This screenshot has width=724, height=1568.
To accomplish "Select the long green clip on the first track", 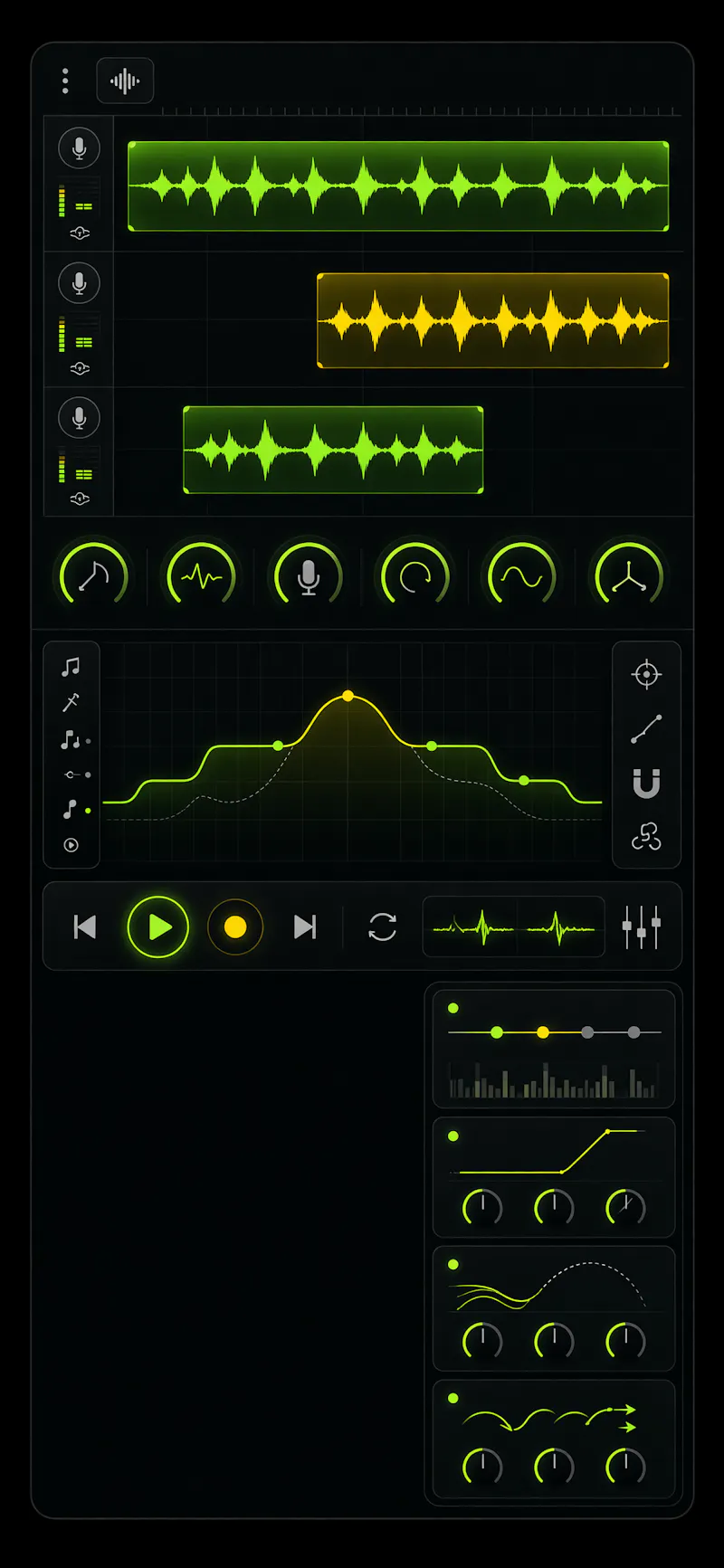I will tap(398, 186).
